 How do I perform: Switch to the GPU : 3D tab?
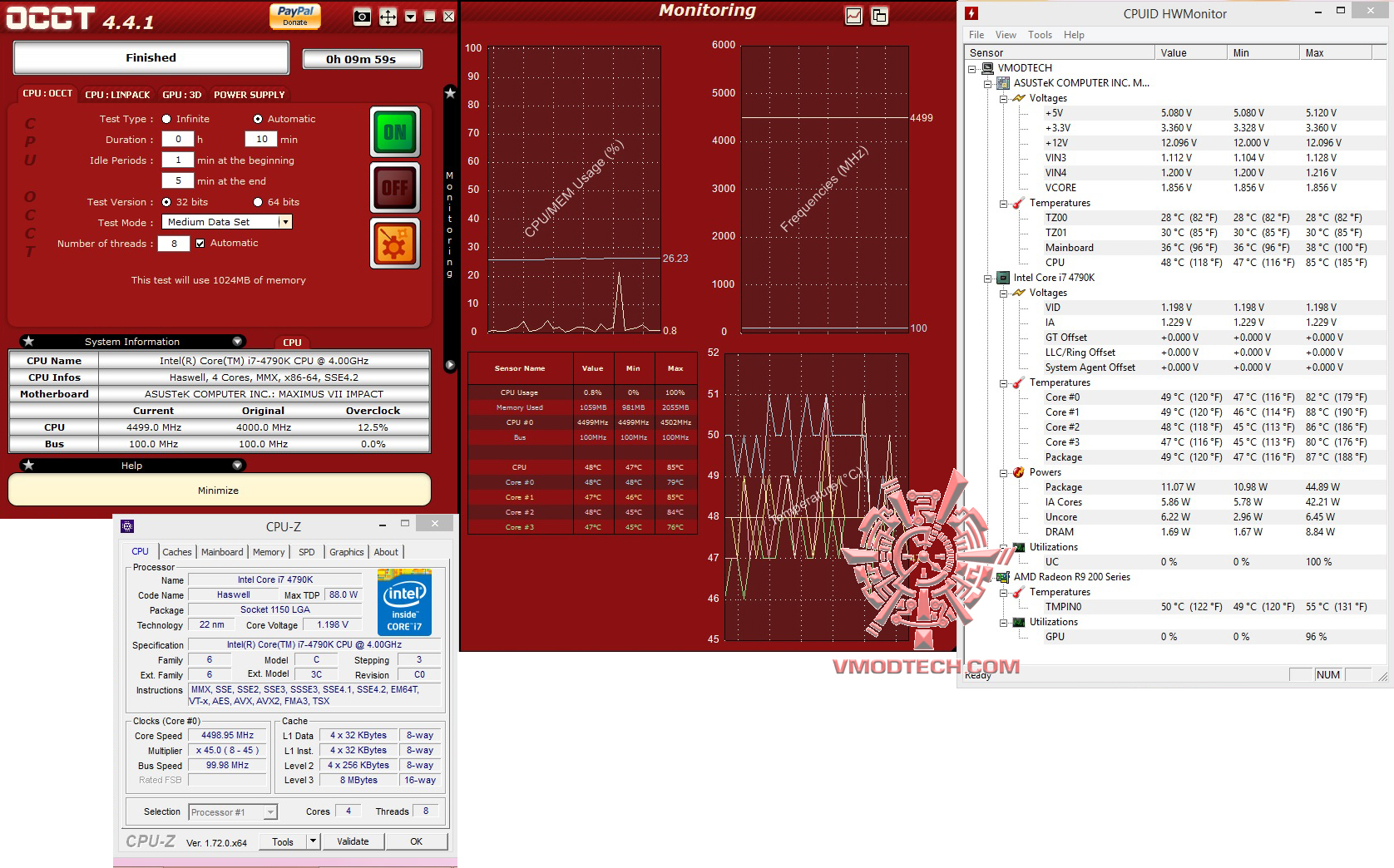[x=182, y=95]
